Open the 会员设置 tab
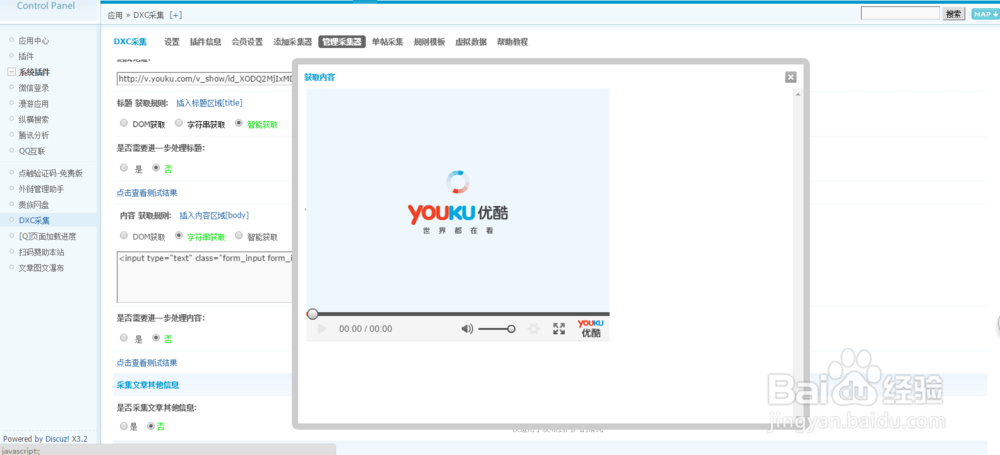 pyautogui.click(x=247, y=42)
